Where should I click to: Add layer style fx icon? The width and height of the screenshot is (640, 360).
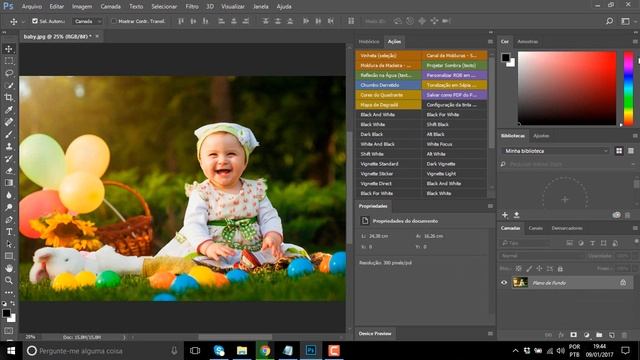pos(561,335)
